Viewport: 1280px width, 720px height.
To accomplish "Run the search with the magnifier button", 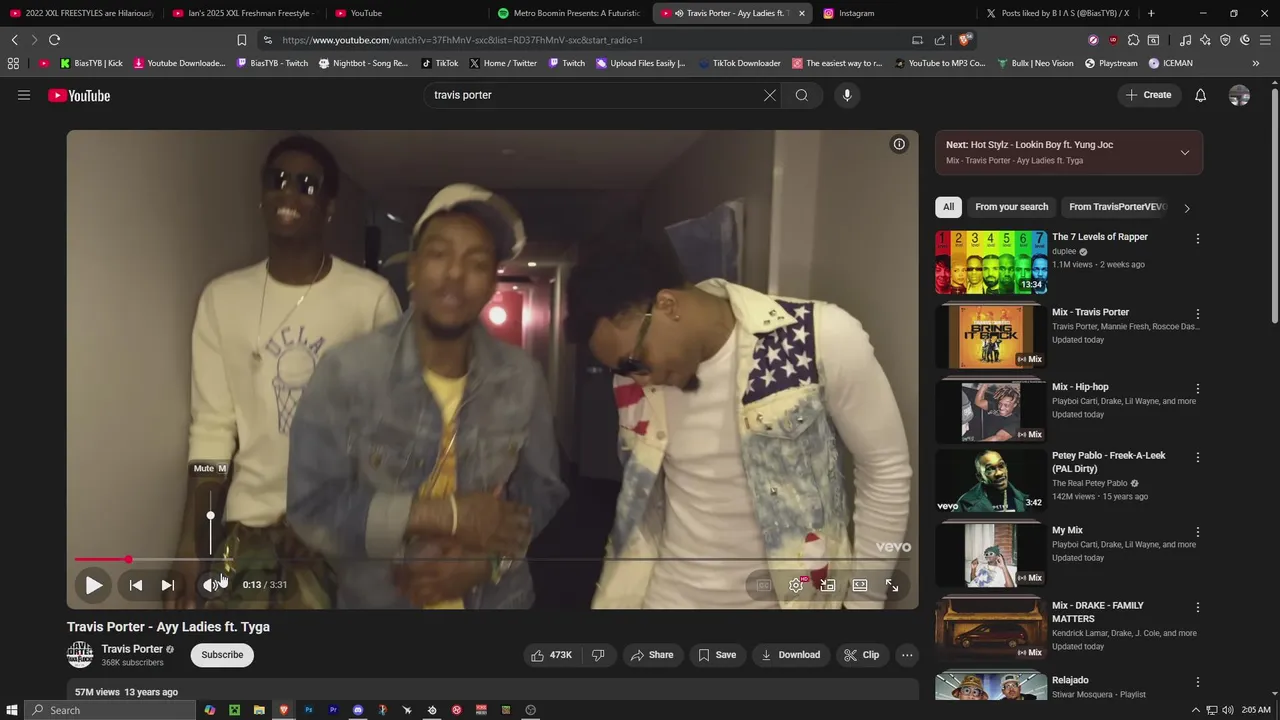I will coord(802,95).
